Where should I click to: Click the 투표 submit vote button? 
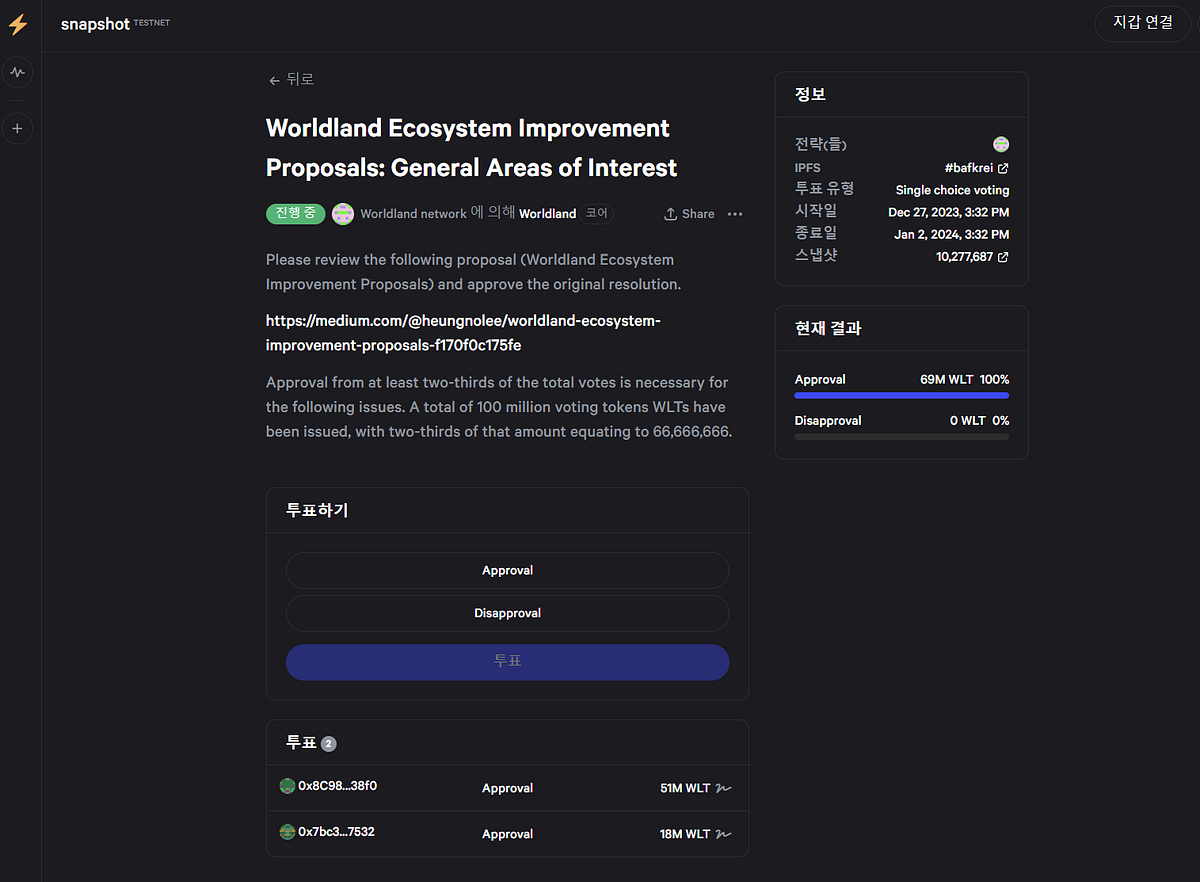[507, 662]
